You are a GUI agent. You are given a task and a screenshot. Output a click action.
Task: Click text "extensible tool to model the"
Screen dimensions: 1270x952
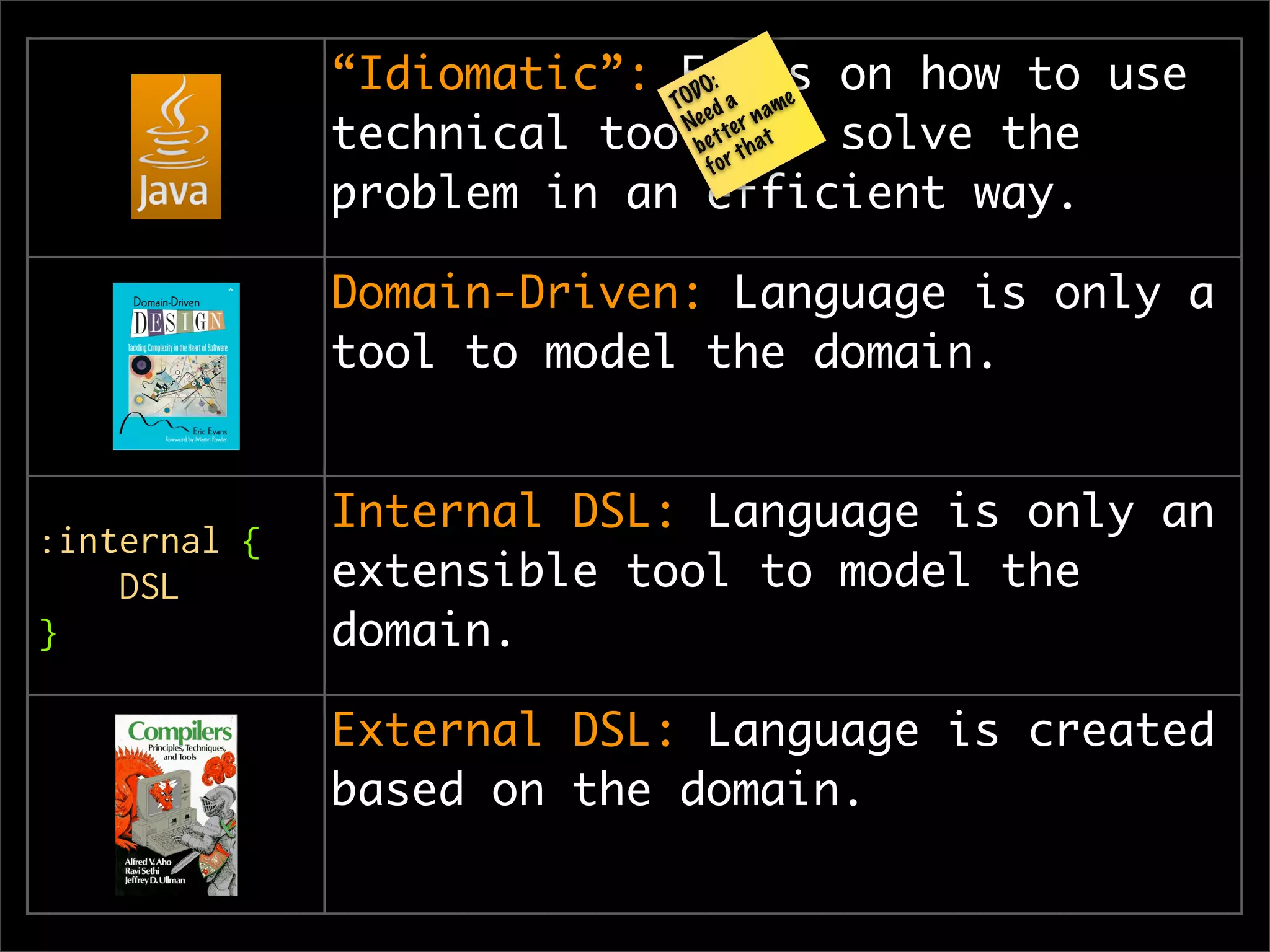click(x=706, y=571)
